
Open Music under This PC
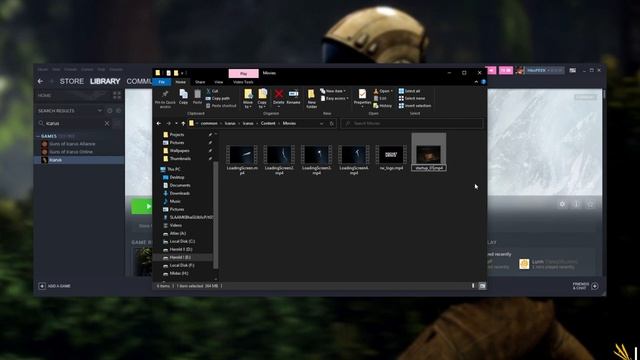coord(175,201)
